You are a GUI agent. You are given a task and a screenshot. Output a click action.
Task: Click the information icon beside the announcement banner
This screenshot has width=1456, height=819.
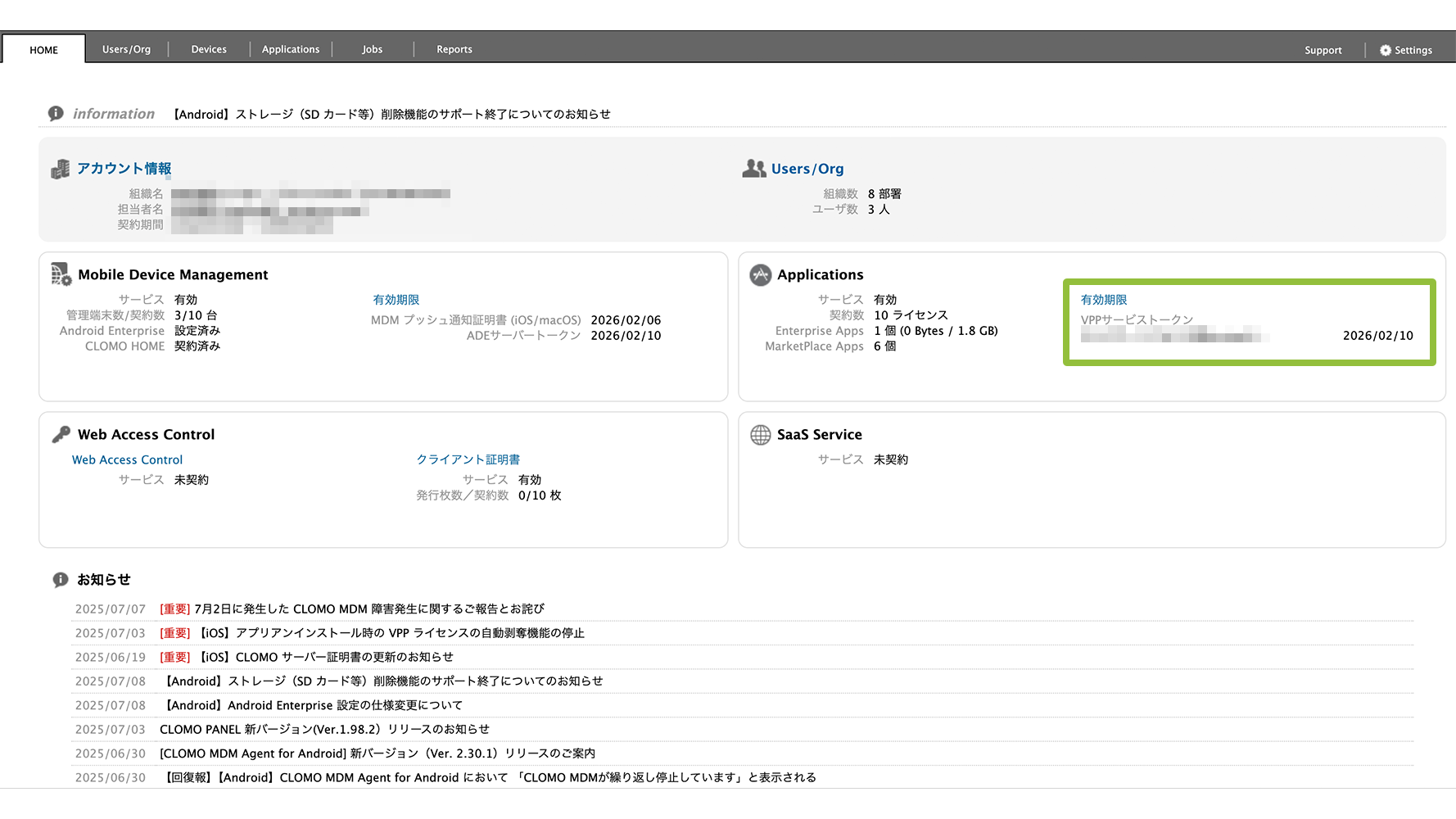click(56, 114)
